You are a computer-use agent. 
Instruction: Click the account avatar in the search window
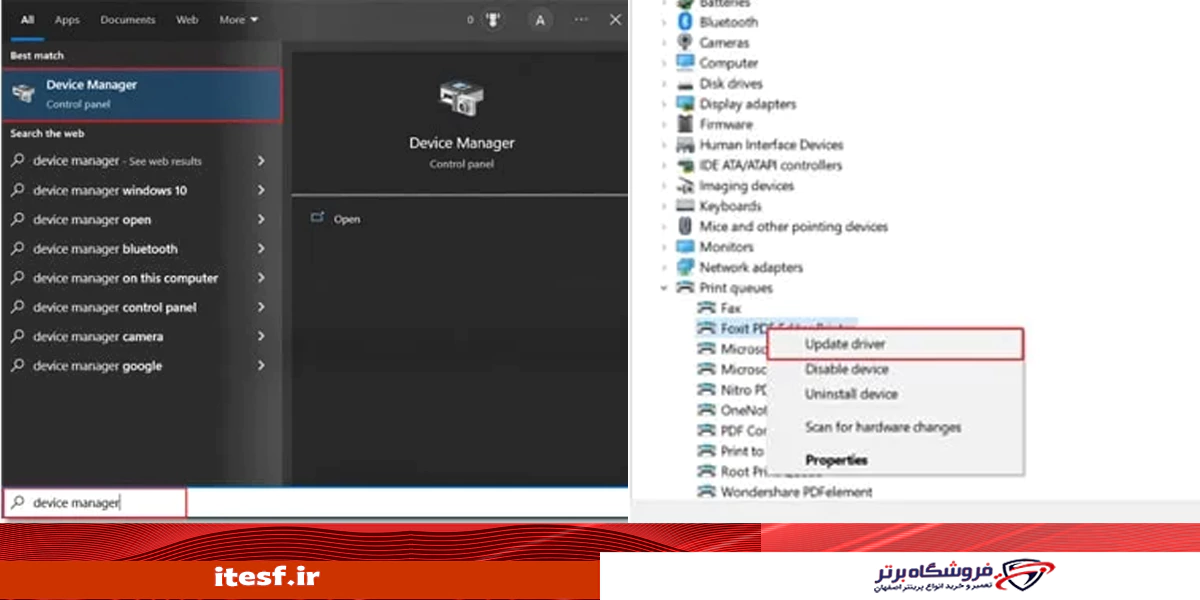tap(540, 19)
